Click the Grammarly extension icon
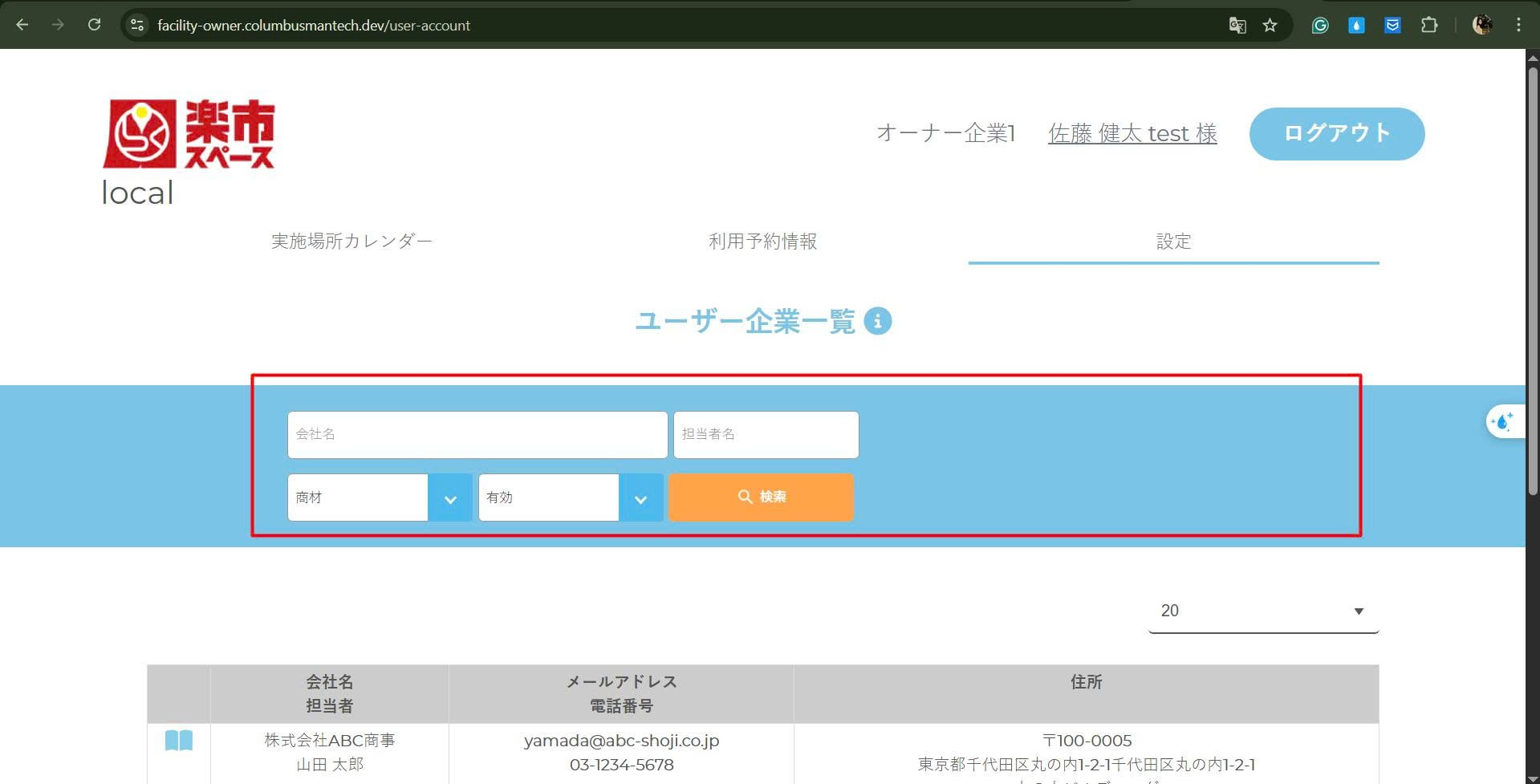 click(1320, 25)
